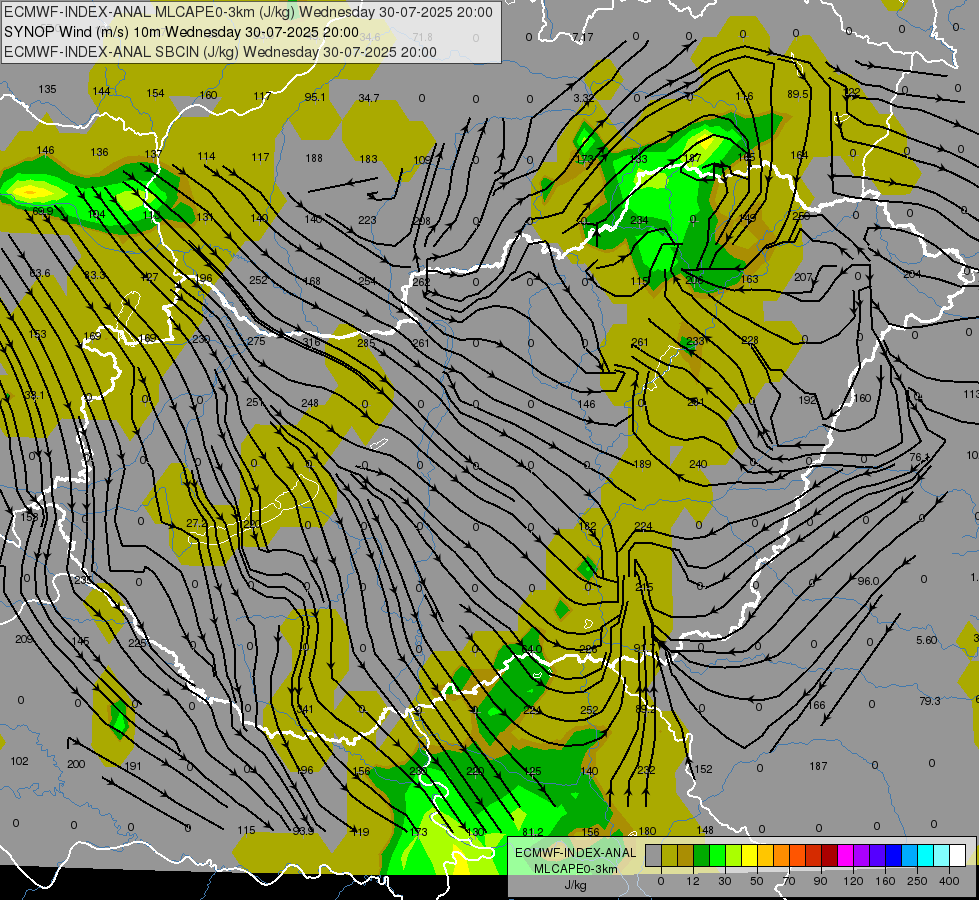Click the legend tick label '400'
979x900 pixels.
(949, 881)
